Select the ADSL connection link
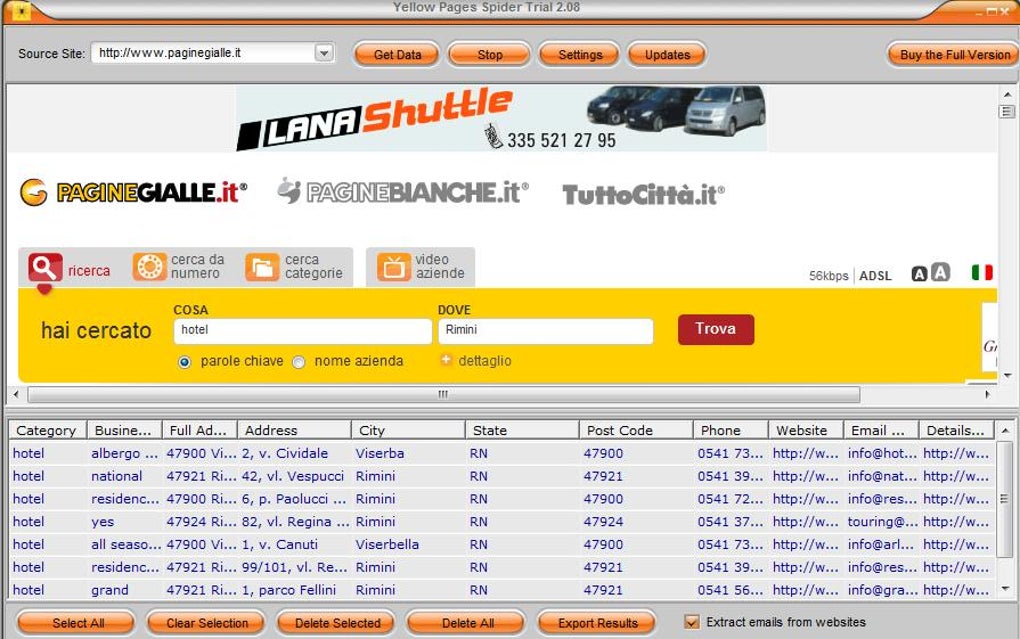Screen dimensions: 1020x639 coord(875,276)
